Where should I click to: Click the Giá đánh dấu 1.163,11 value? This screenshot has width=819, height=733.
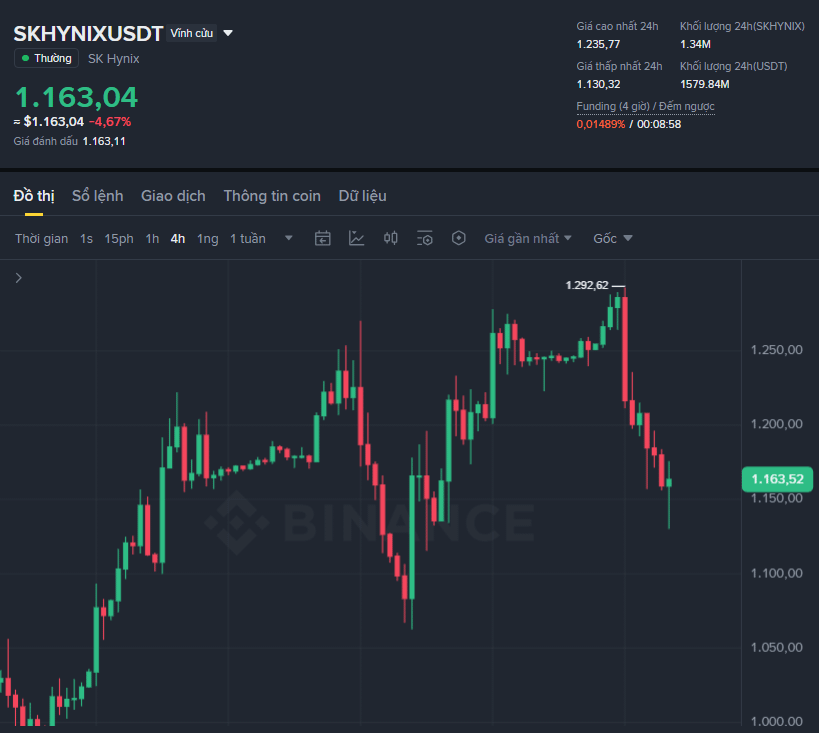(x=104, y=141)
